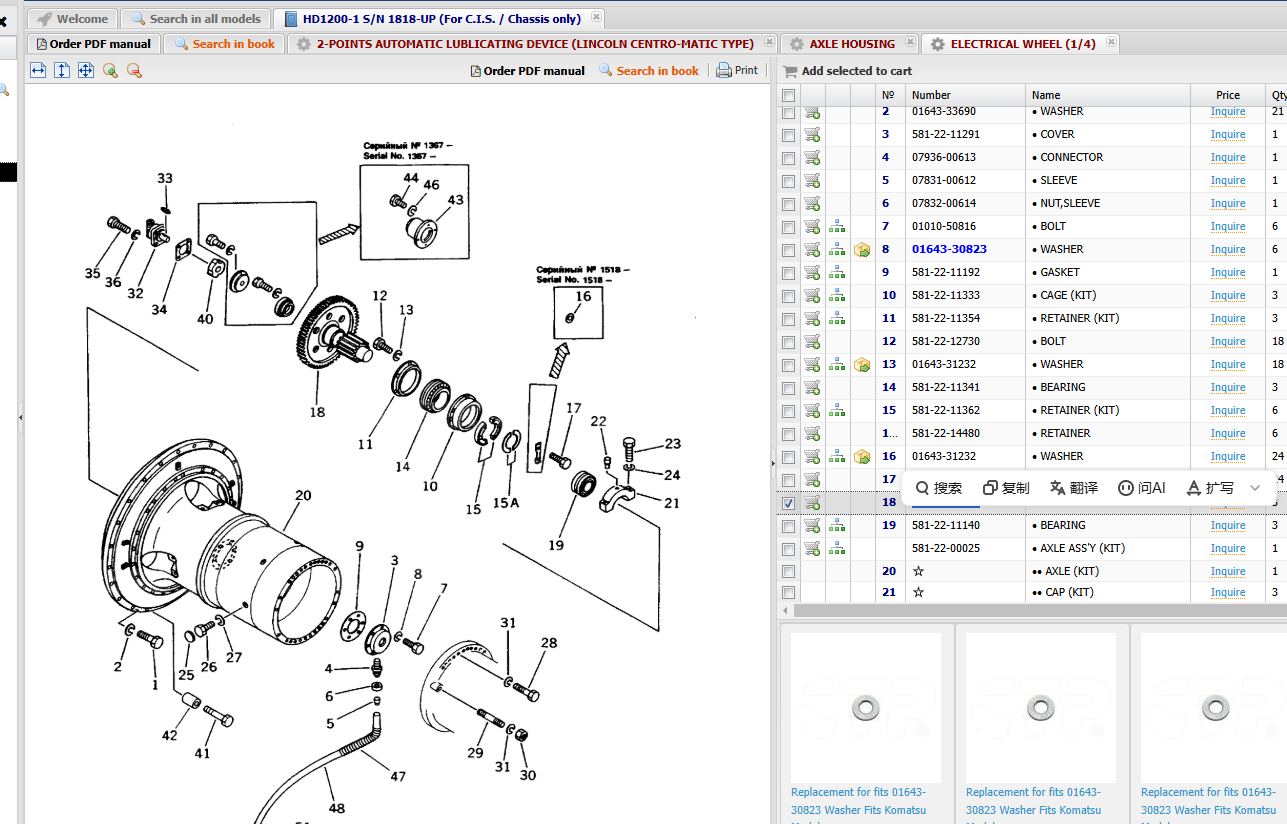The width and height of the screenshot is (1287, 824).
Task: Fit diagram to width icon
Action: (x=38, y=70)
